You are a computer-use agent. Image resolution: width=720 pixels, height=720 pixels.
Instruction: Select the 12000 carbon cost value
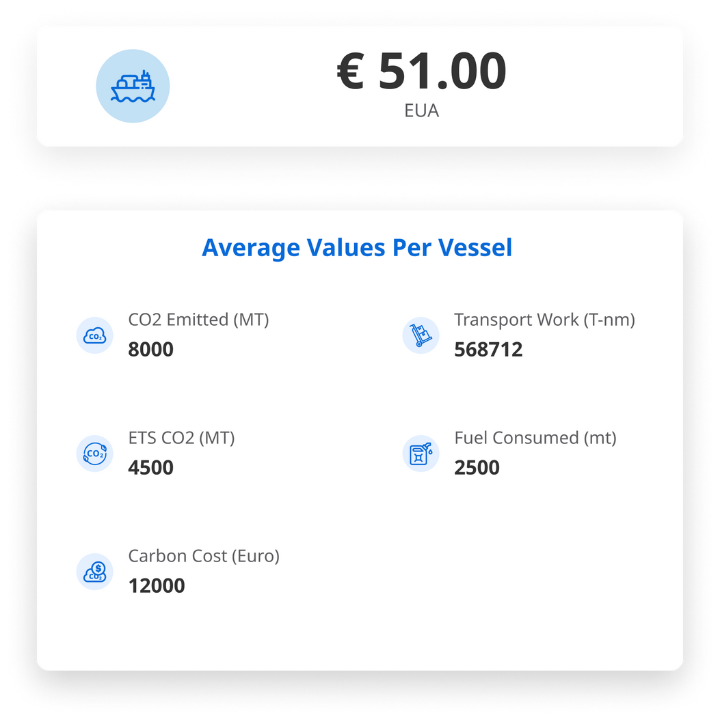click(x=157, y=585)
